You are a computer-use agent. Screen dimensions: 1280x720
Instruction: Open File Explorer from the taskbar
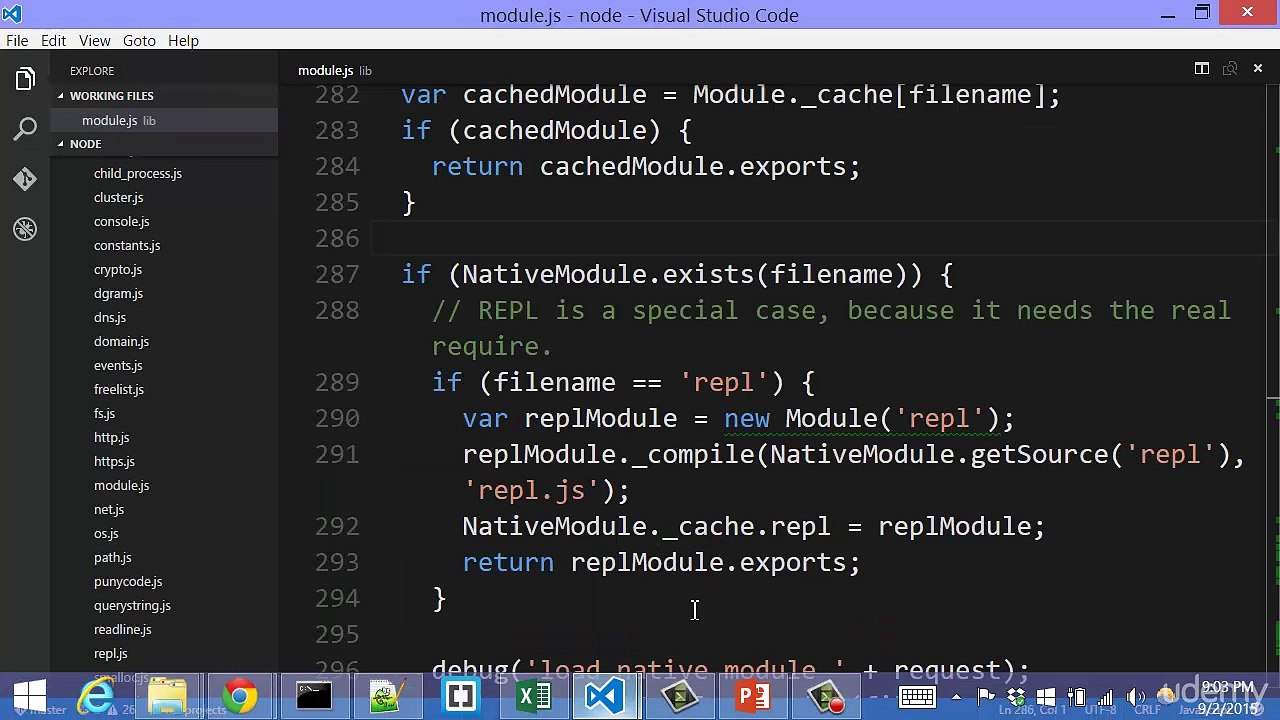coord(168,697)
